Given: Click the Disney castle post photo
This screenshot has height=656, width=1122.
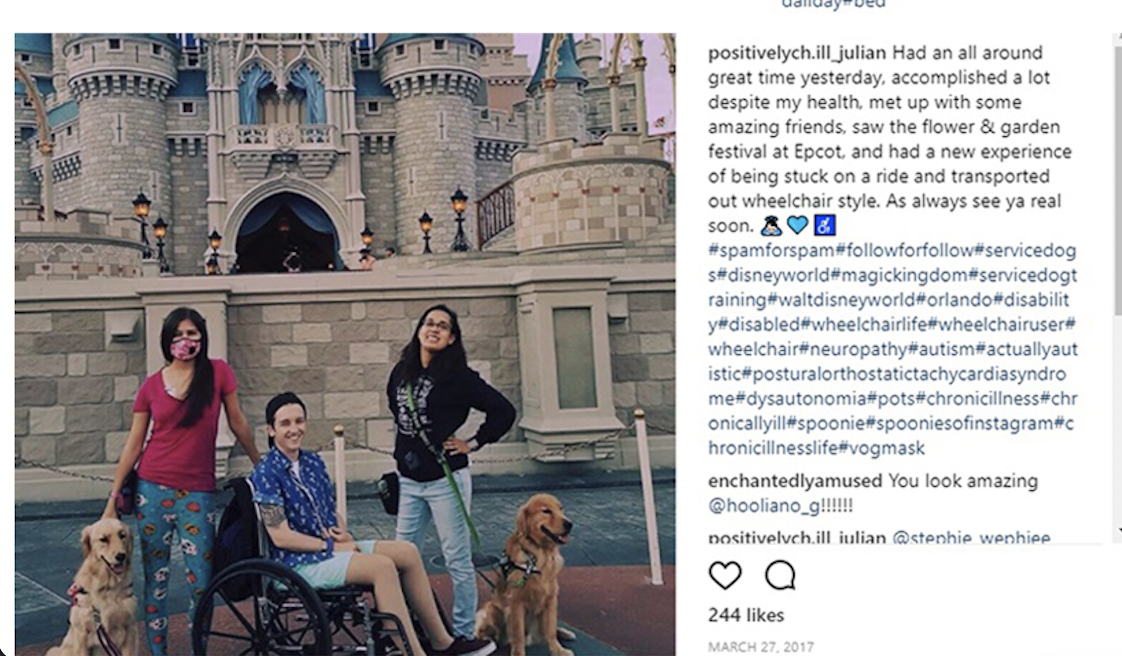Looking at the screenshot, I should pos(345,343).
